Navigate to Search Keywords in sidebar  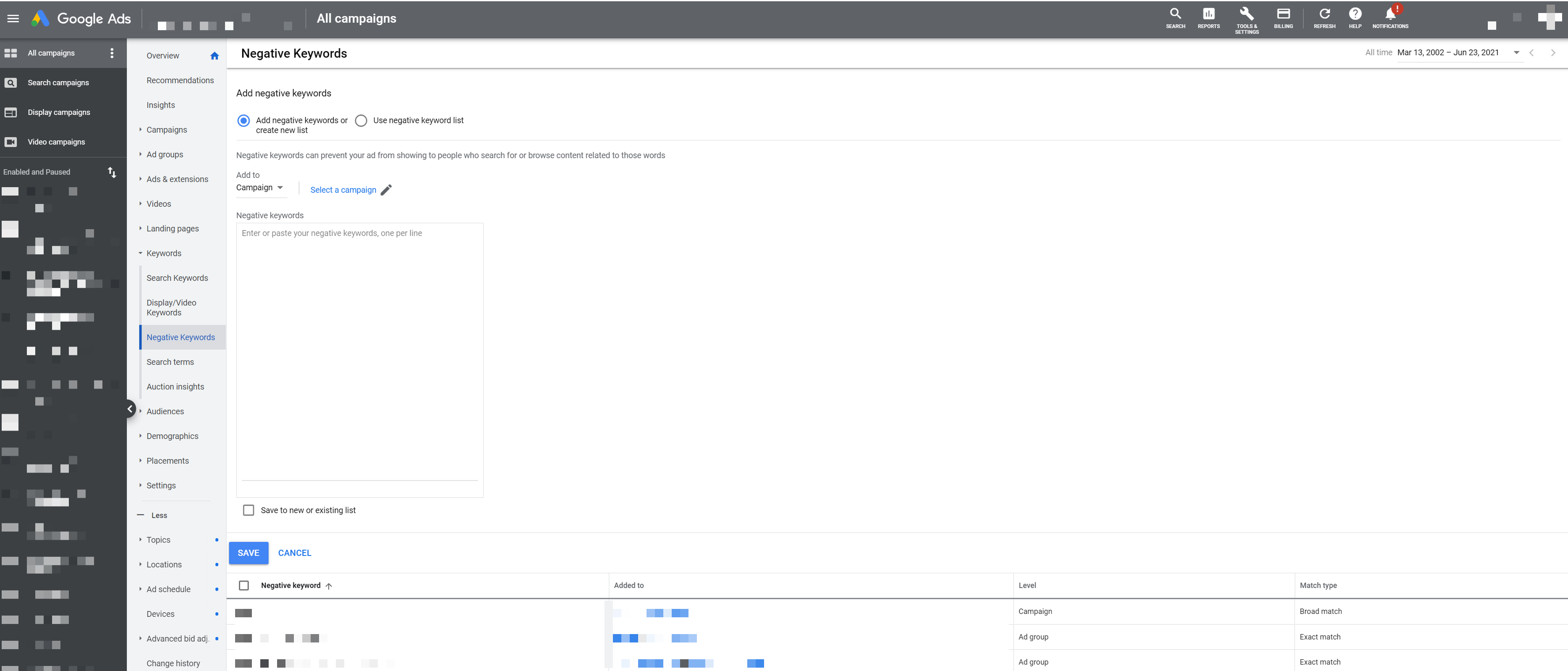click(x=177, y=278)
